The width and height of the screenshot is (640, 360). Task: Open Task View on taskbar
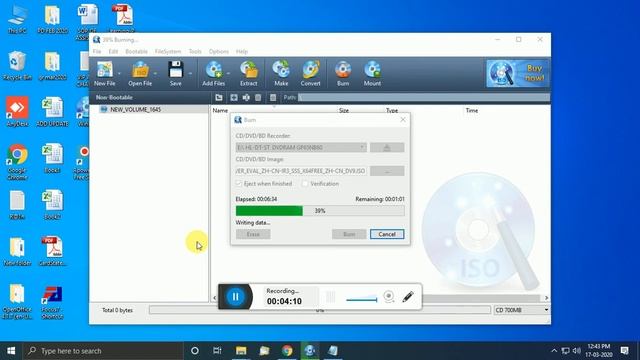pos(217,351)
